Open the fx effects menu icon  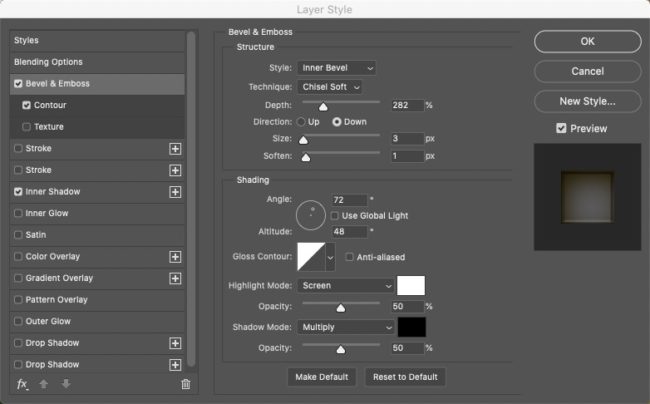[22, 384]
